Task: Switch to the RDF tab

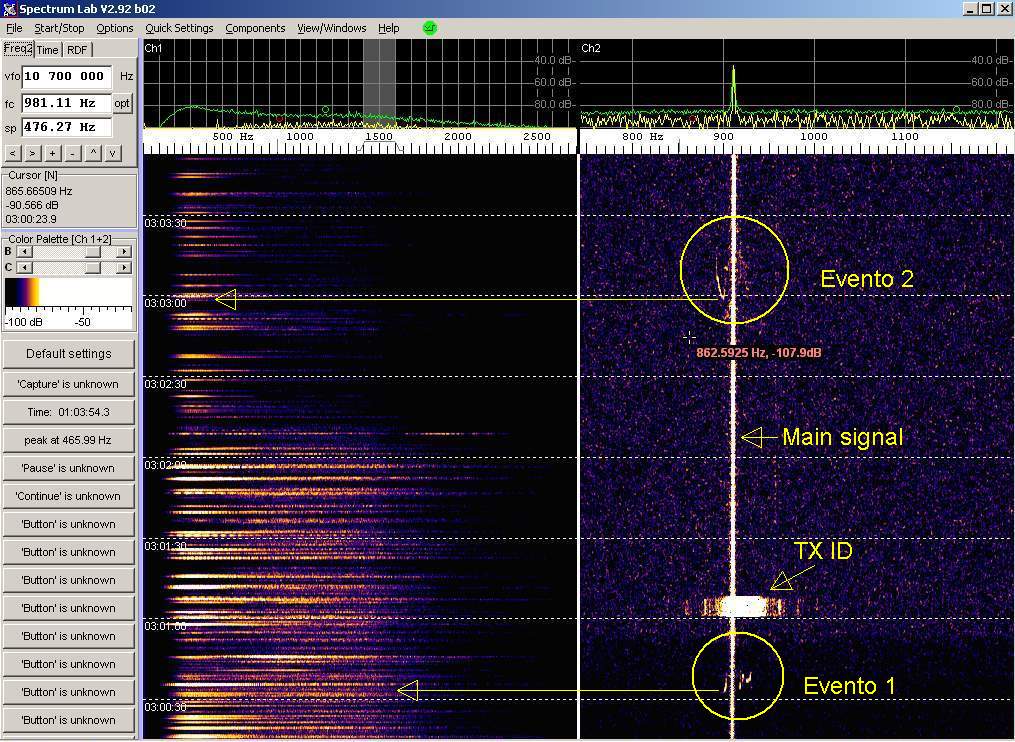Action: 77,50
